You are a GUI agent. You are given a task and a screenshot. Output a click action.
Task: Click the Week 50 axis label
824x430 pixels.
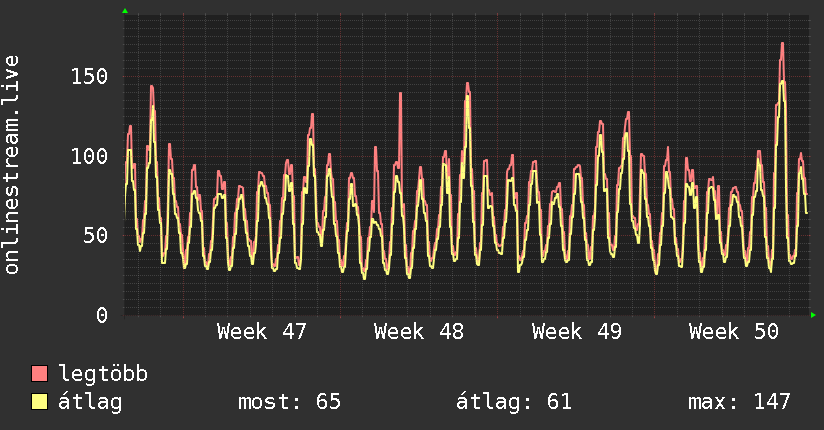733,332
